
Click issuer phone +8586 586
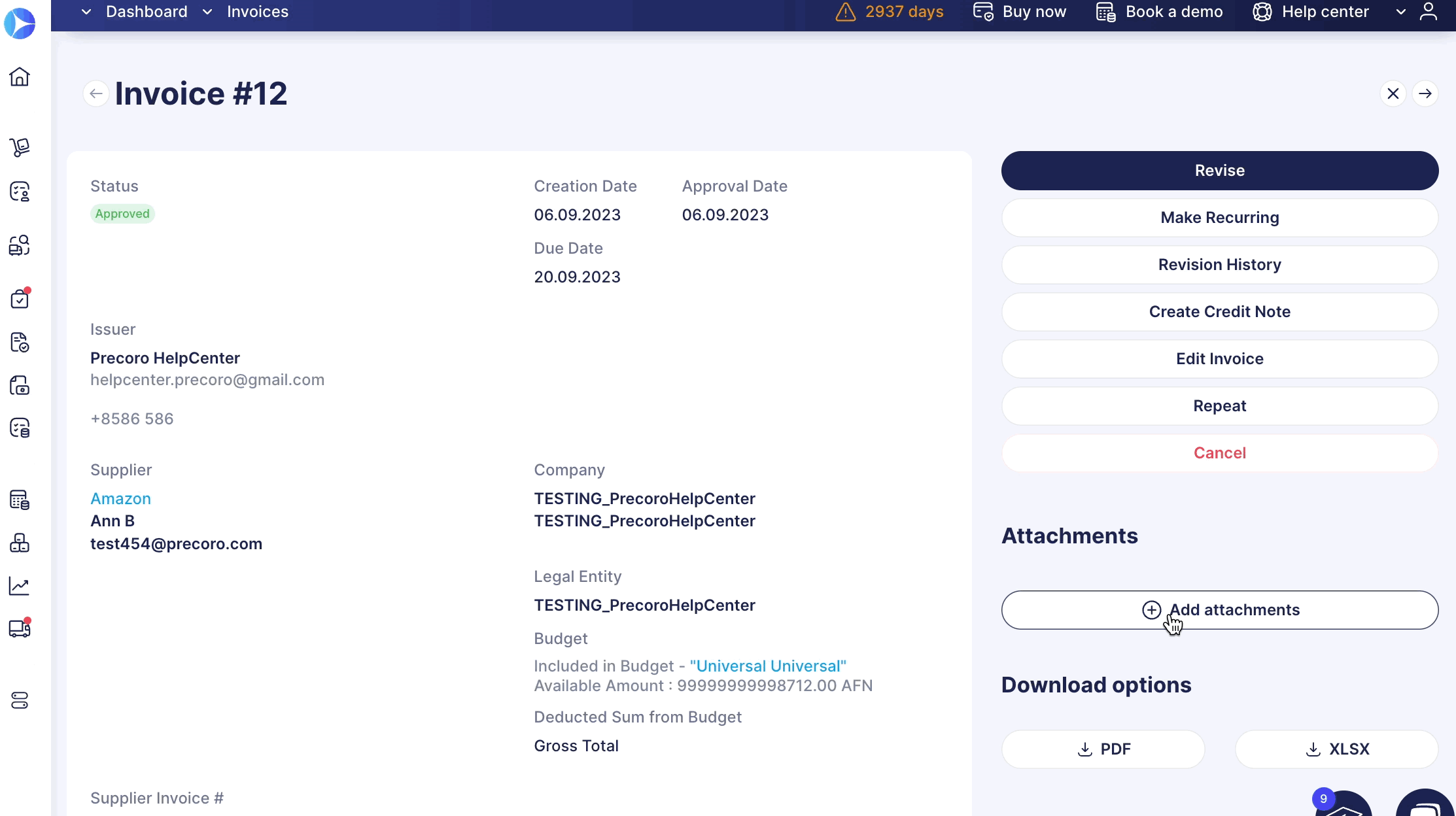click(131, 419)
